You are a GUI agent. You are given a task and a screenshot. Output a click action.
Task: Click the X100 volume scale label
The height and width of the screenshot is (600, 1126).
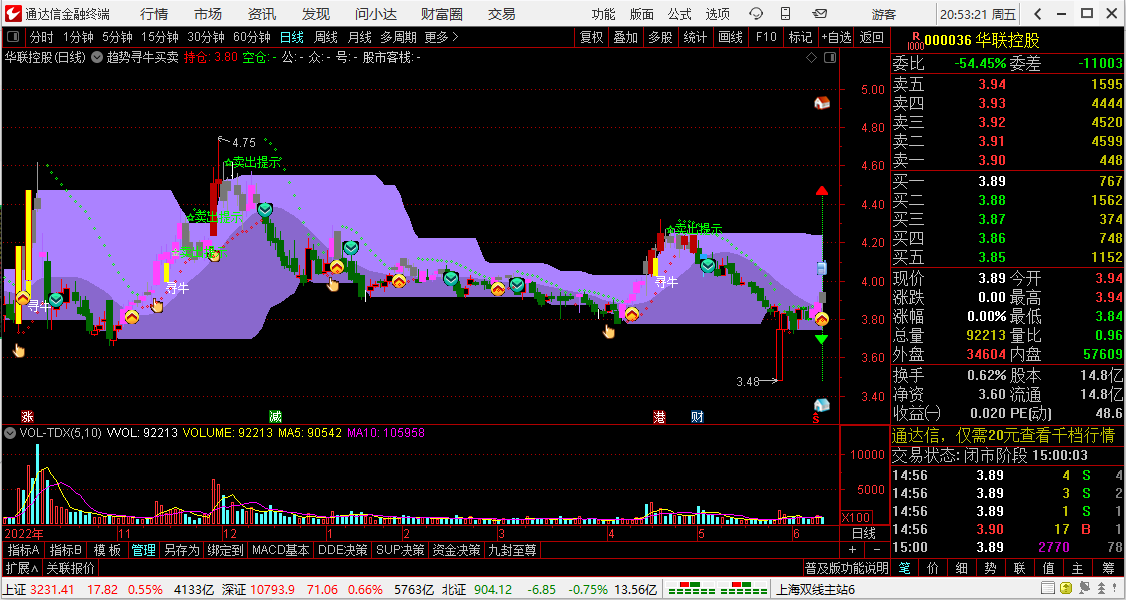[857, 517]
